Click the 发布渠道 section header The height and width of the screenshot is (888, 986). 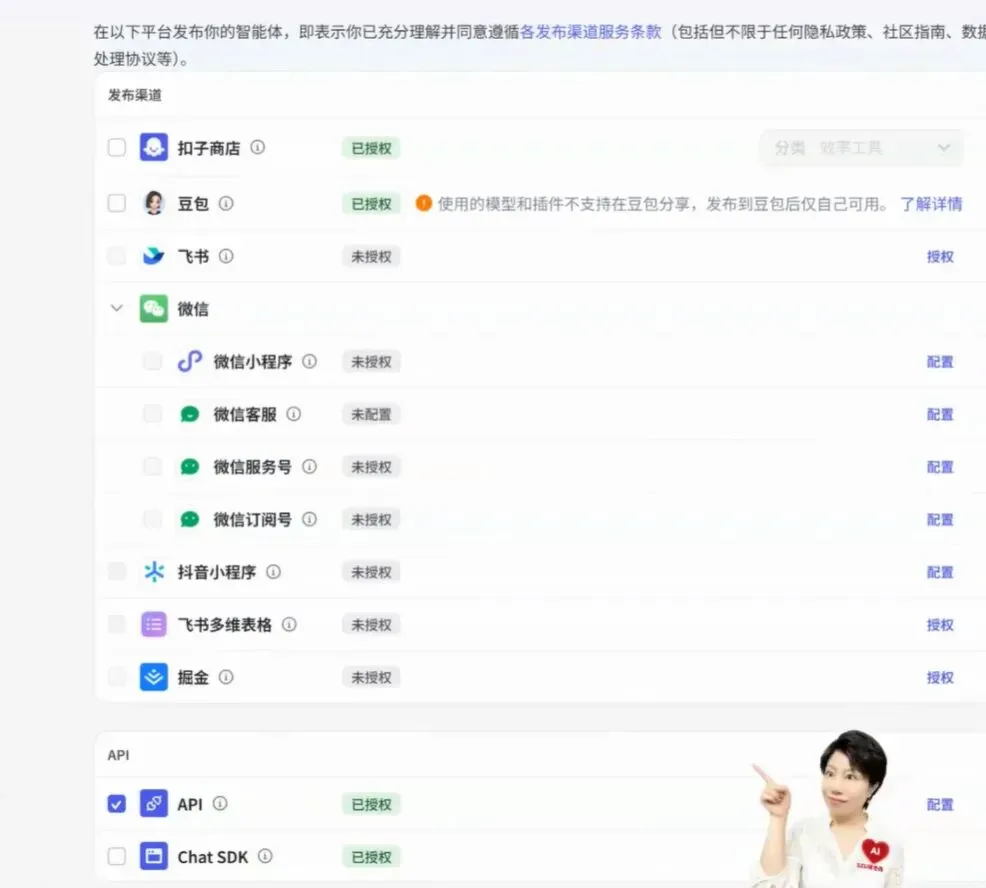point(135,95)
